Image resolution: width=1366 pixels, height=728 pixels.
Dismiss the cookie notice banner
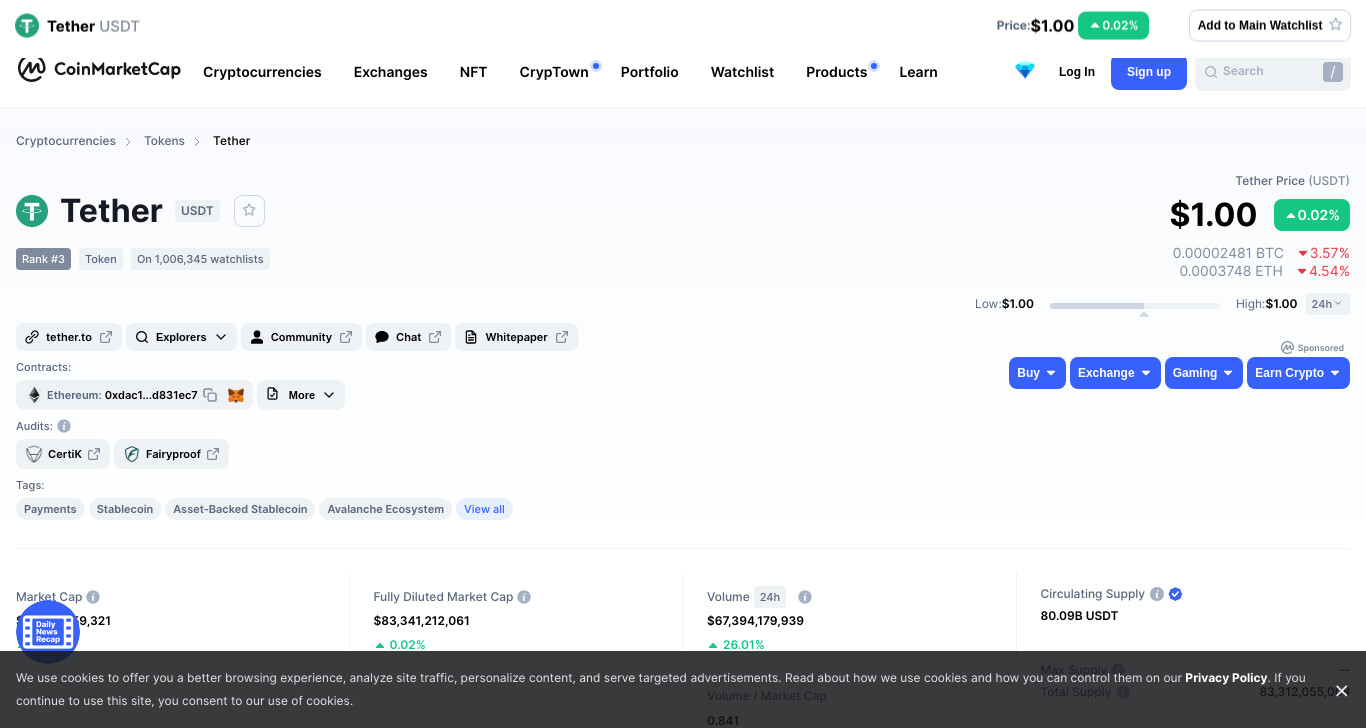tap(1342, 691)
